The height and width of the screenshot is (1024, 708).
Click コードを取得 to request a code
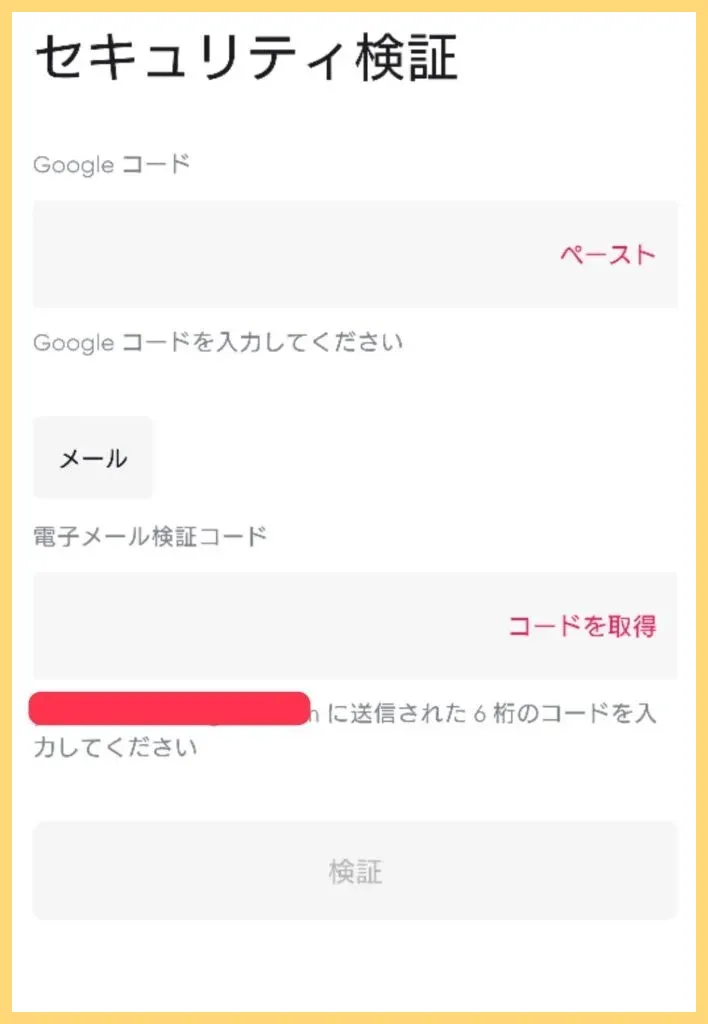click(x=582, y=626)
